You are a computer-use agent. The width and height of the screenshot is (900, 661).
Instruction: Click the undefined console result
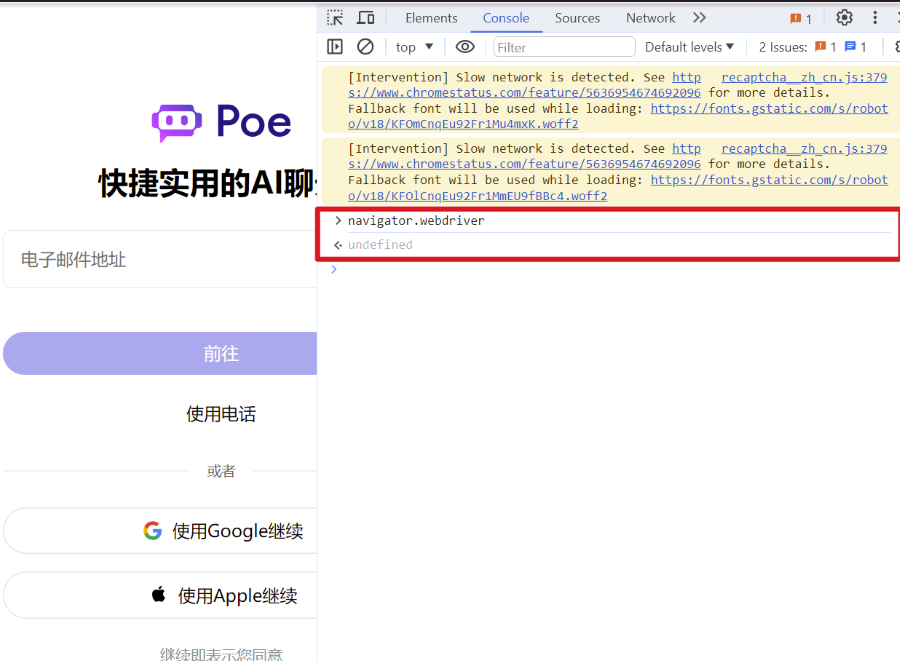(380, 244)
